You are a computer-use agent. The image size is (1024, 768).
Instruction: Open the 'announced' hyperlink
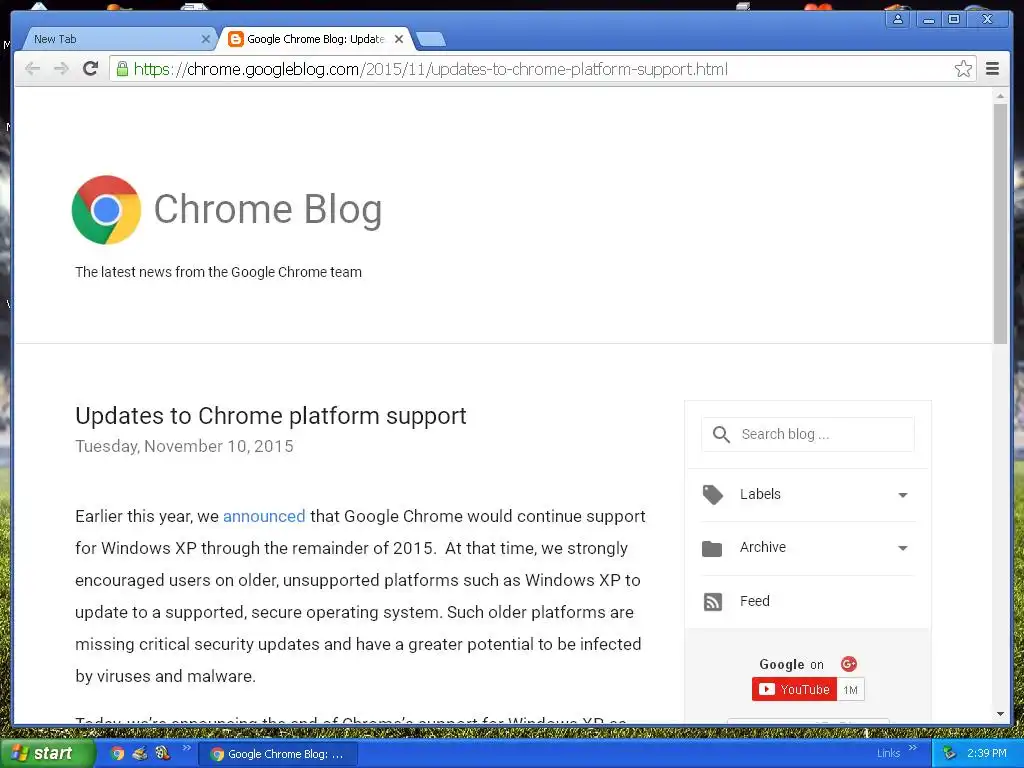(264, 517)
